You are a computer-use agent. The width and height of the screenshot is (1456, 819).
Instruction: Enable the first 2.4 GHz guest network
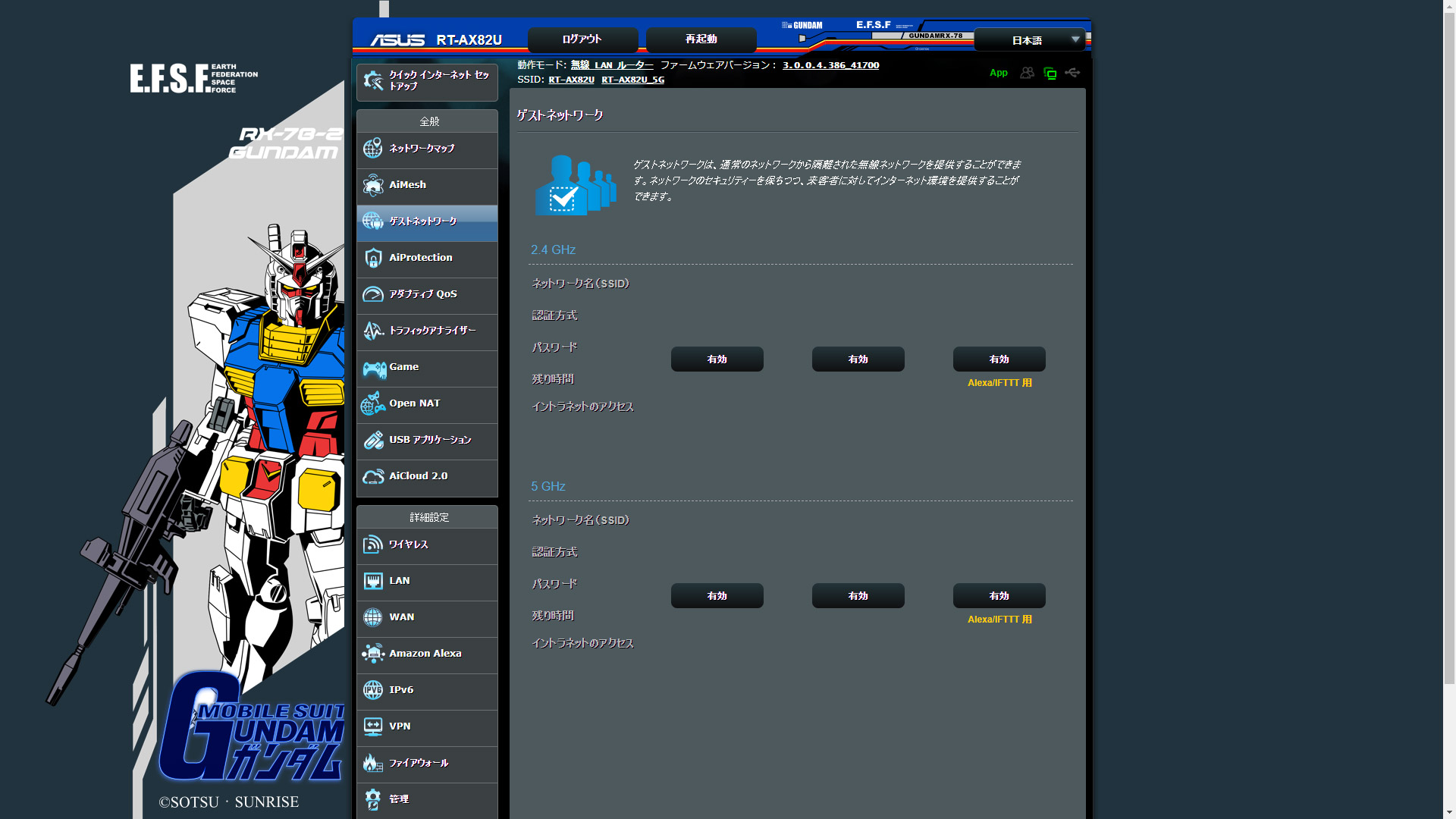[716, 359]
